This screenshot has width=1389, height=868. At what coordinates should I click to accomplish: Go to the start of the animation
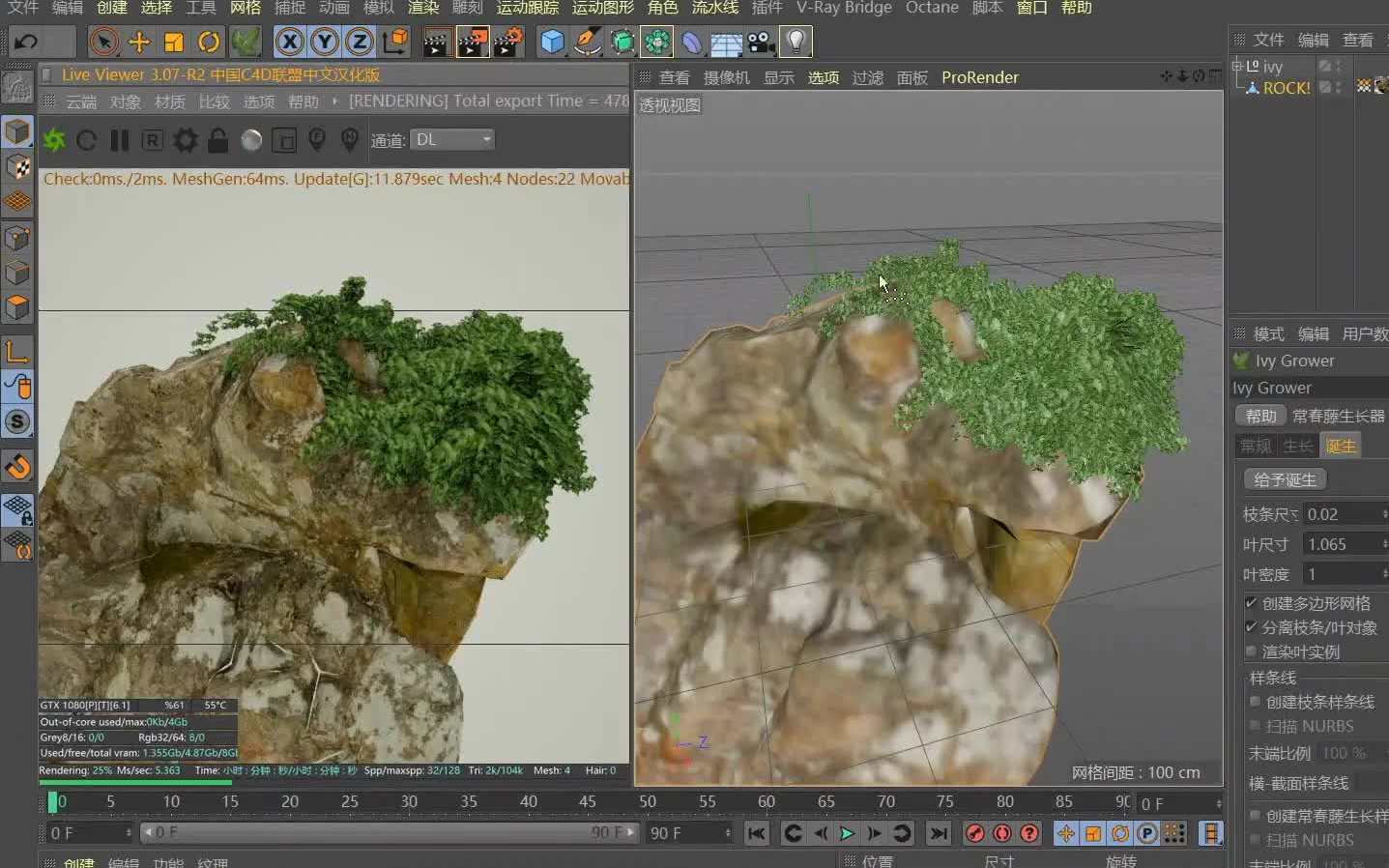coord(757,833)
